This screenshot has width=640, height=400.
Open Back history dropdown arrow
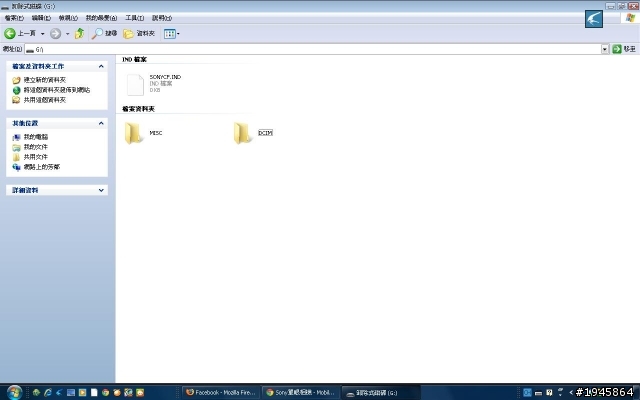(x=42, y=34)
